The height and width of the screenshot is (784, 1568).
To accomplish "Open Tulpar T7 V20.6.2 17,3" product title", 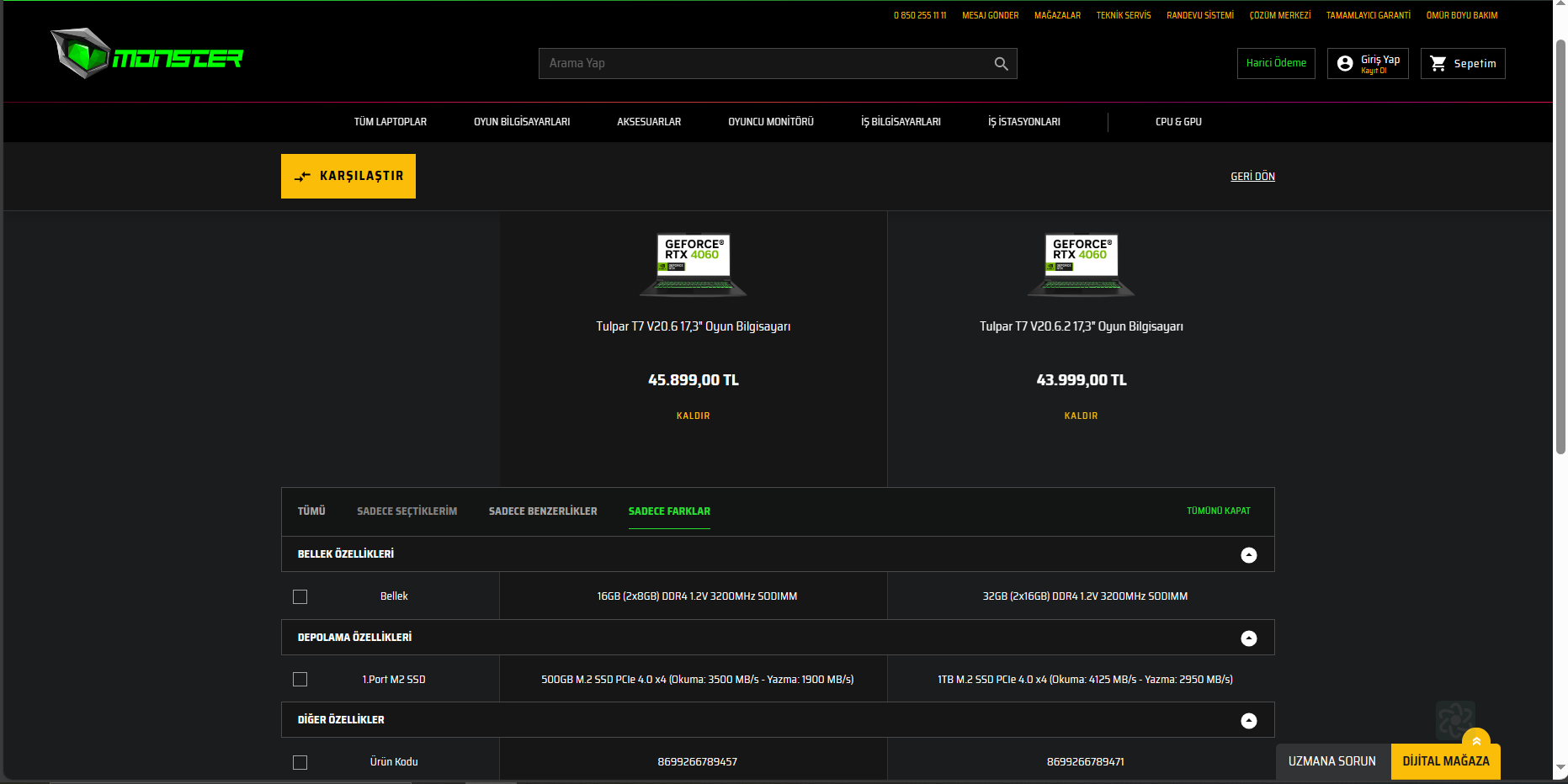I will click(x=1082, y=326).
